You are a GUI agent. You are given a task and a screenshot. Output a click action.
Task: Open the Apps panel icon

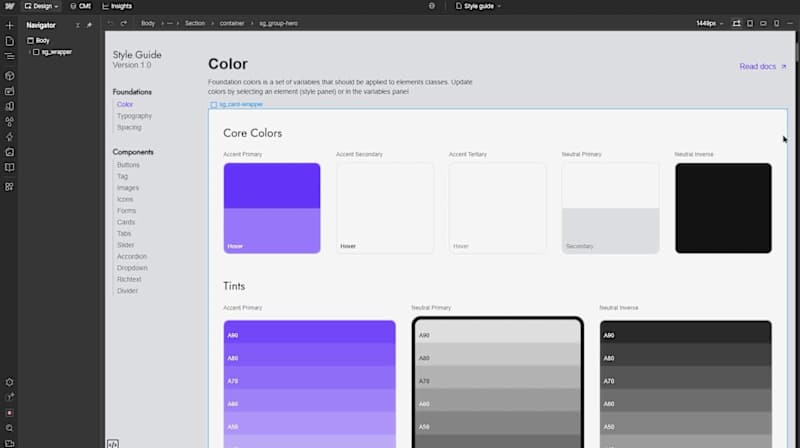(x=9, y=187)
